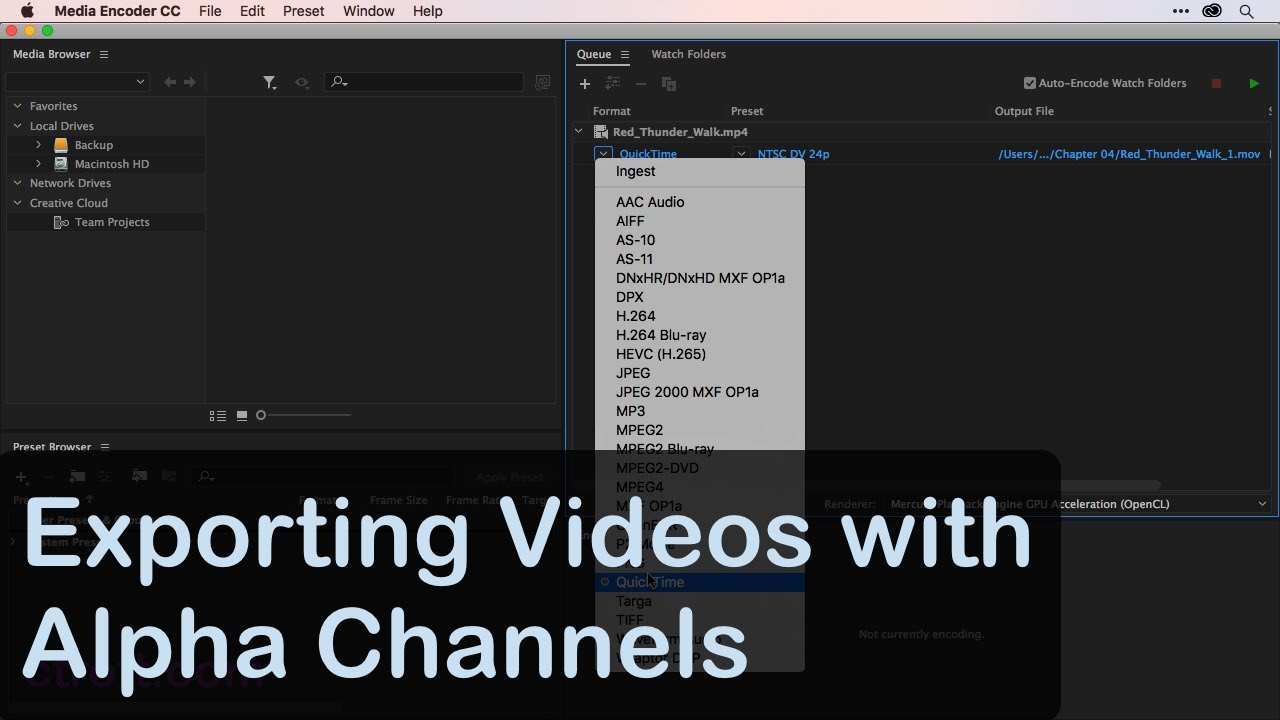Expand the Macintosh HD drive

(x=38, y=164)
